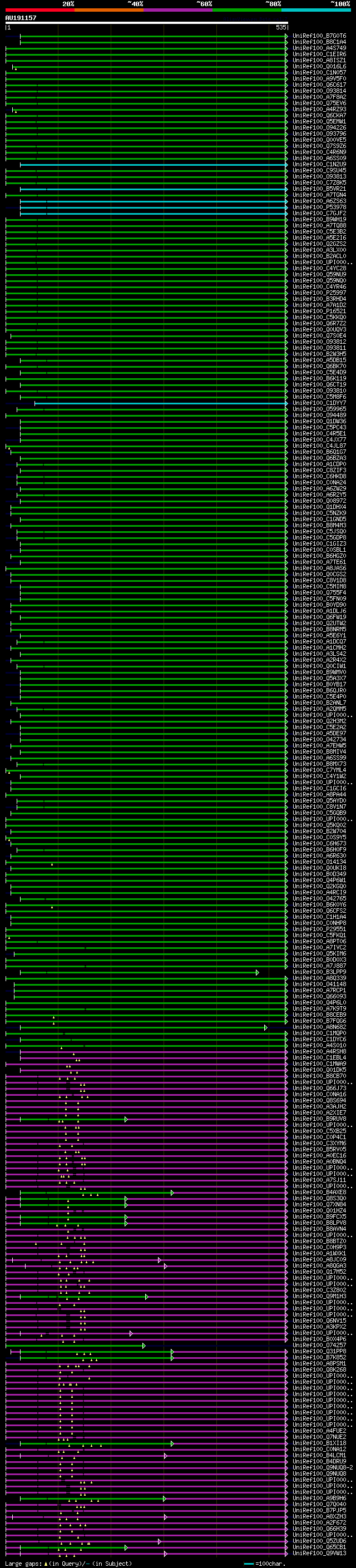Viewport: 356px width, 1568px height.
Task: Open hit UniRef100_C1EIR6
Action: 319,54
